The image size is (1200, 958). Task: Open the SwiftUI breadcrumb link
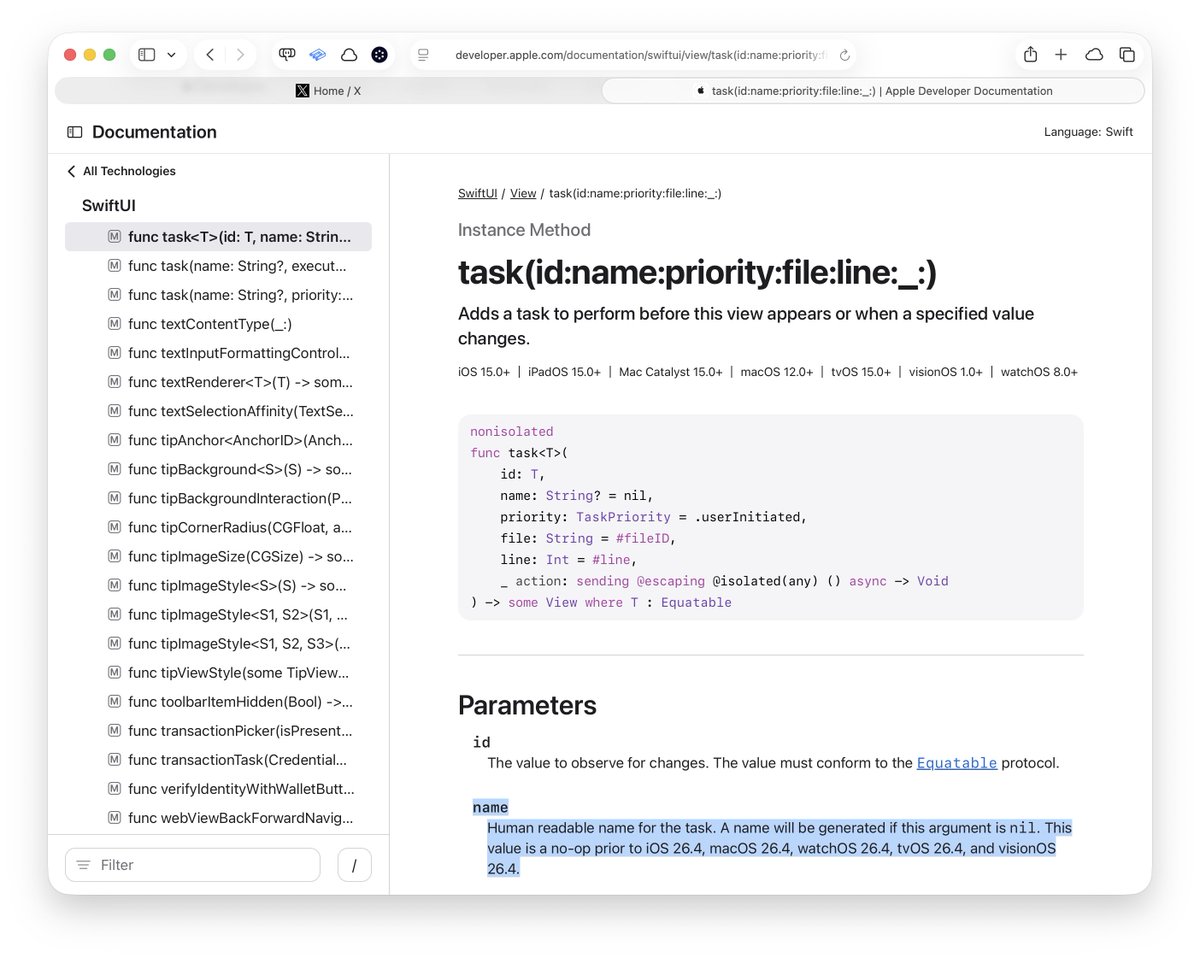coord(477,193)
